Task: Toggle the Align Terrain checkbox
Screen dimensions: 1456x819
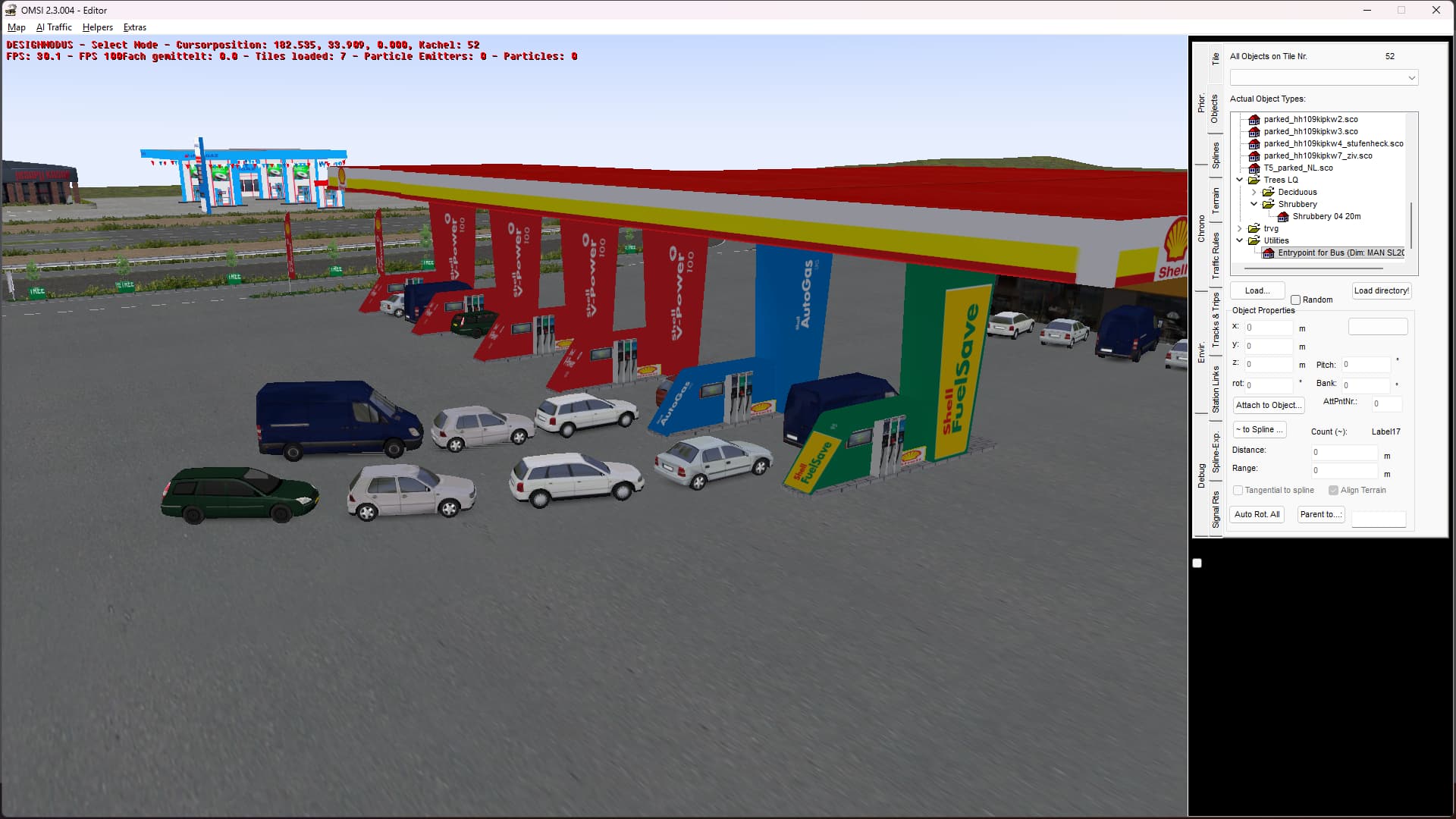Action: [x=1333, y=491]
